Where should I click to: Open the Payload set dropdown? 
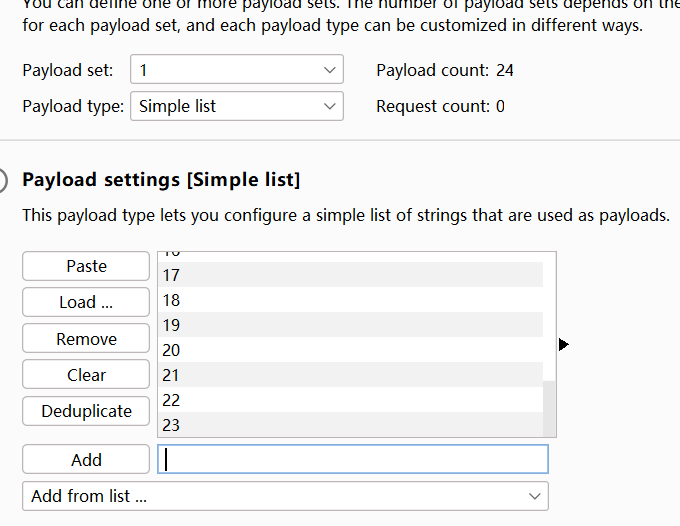click(236, 70)
